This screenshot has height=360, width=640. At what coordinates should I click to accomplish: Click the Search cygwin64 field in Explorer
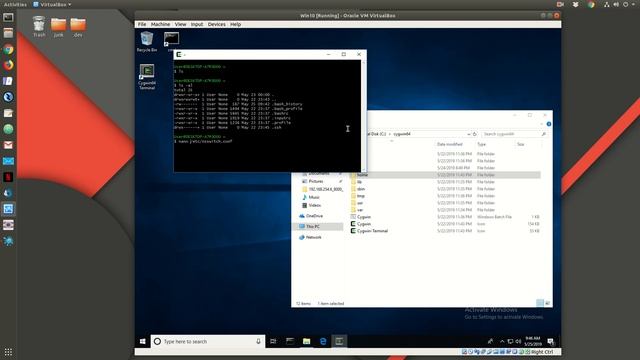pos(514,134)
